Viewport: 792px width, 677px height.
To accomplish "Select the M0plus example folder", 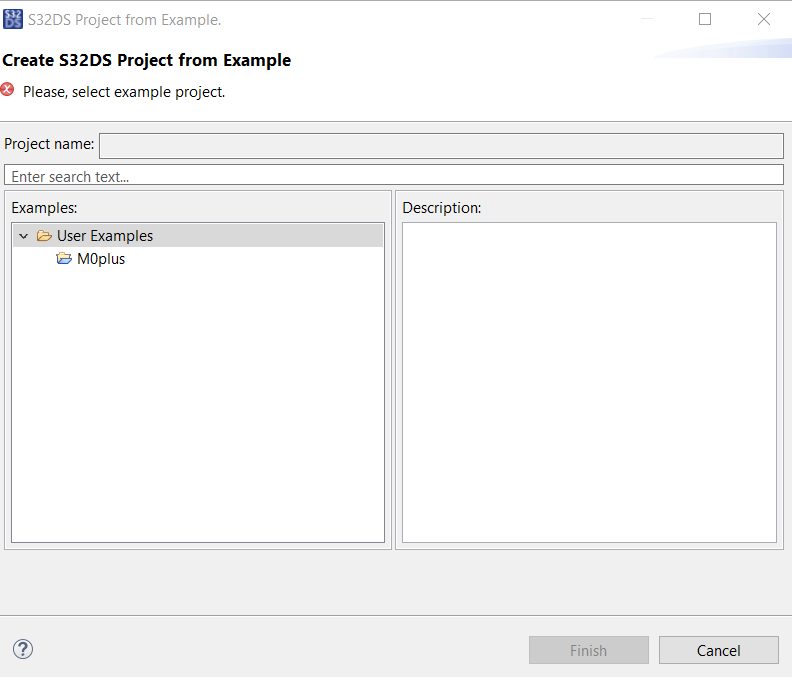I will 101,259.
